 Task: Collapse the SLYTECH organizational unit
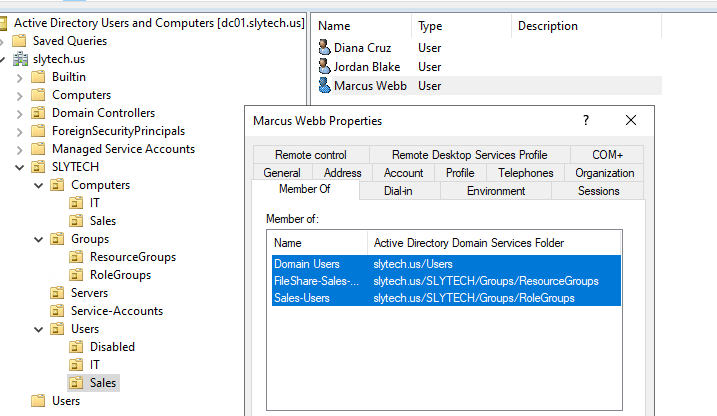point(20,167)
